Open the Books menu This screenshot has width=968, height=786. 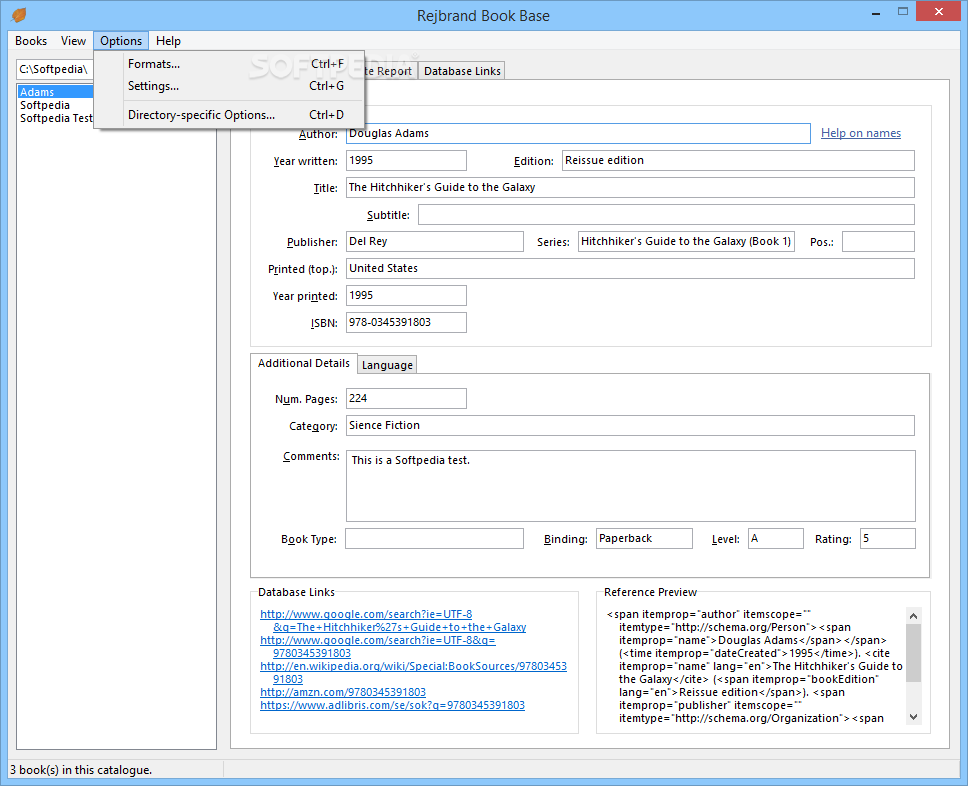tap(31, 41)
